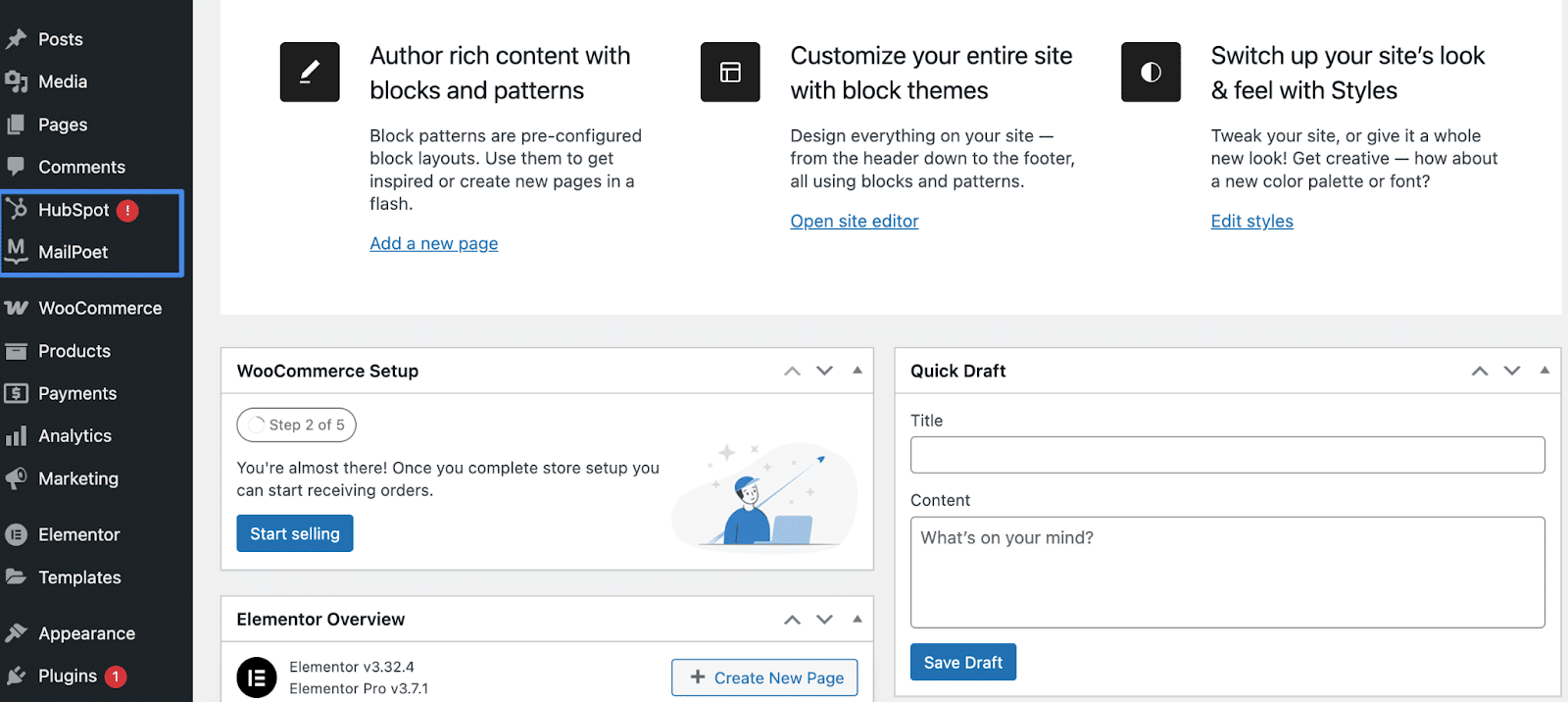Click the WooCommerce Setup heading
Screen dimensions: 1568x702
327,371
